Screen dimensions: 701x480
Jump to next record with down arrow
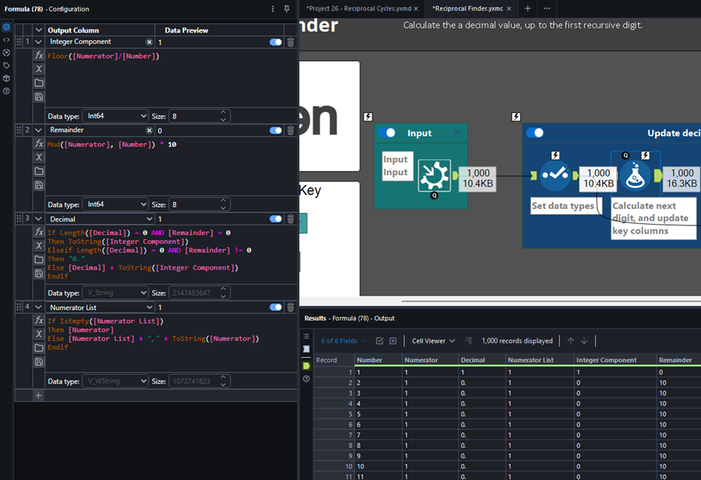(x=584, y=341)
